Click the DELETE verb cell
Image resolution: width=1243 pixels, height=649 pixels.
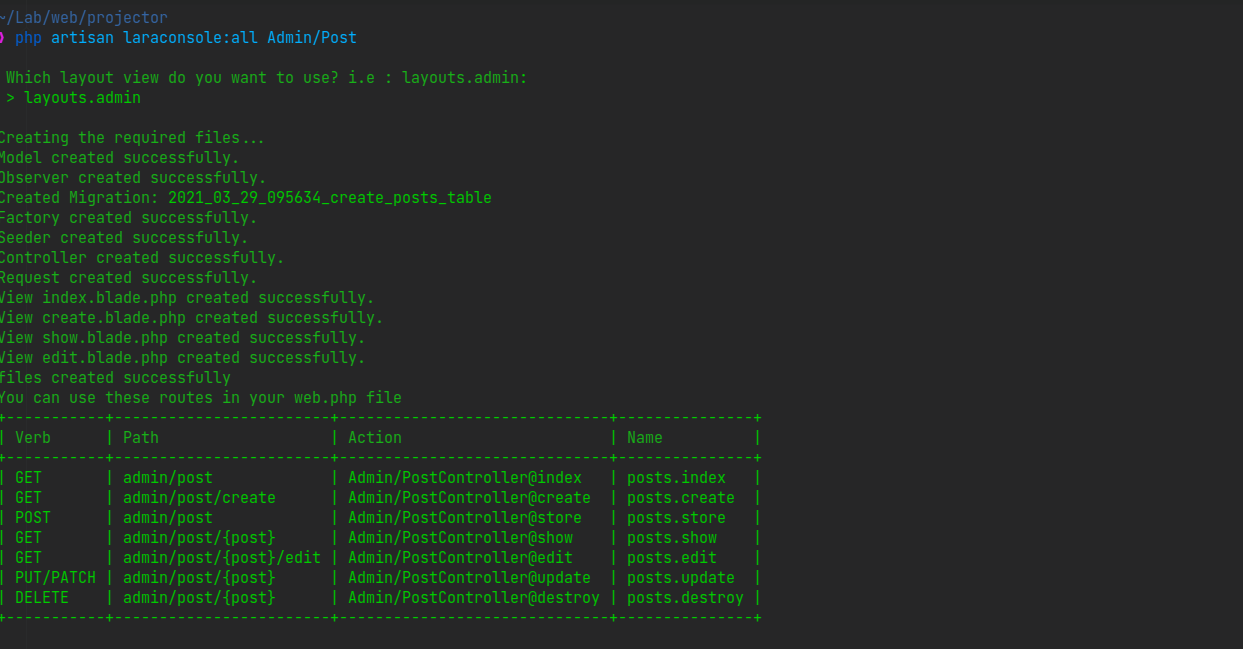42,598
